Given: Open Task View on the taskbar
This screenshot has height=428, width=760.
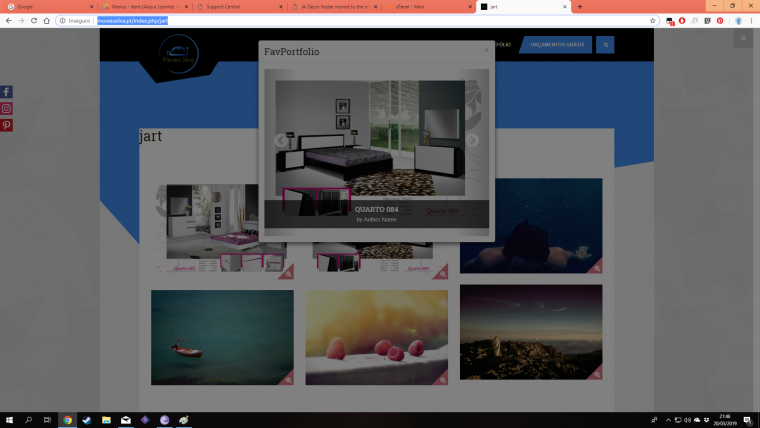Looking at the screenshot, I should pos(47,420).
